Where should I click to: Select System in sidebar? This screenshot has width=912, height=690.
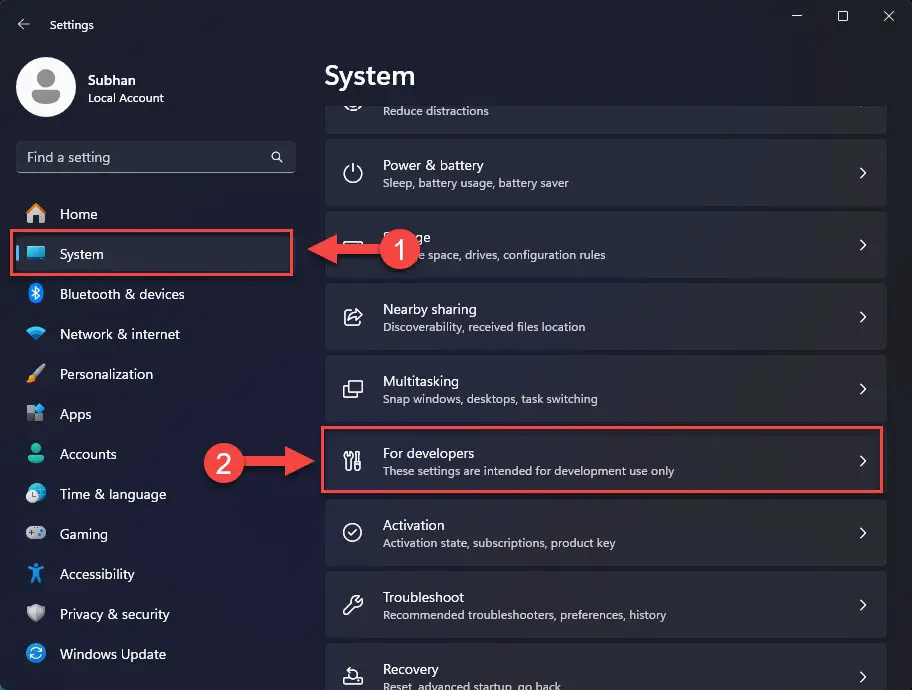coord(155,253)
